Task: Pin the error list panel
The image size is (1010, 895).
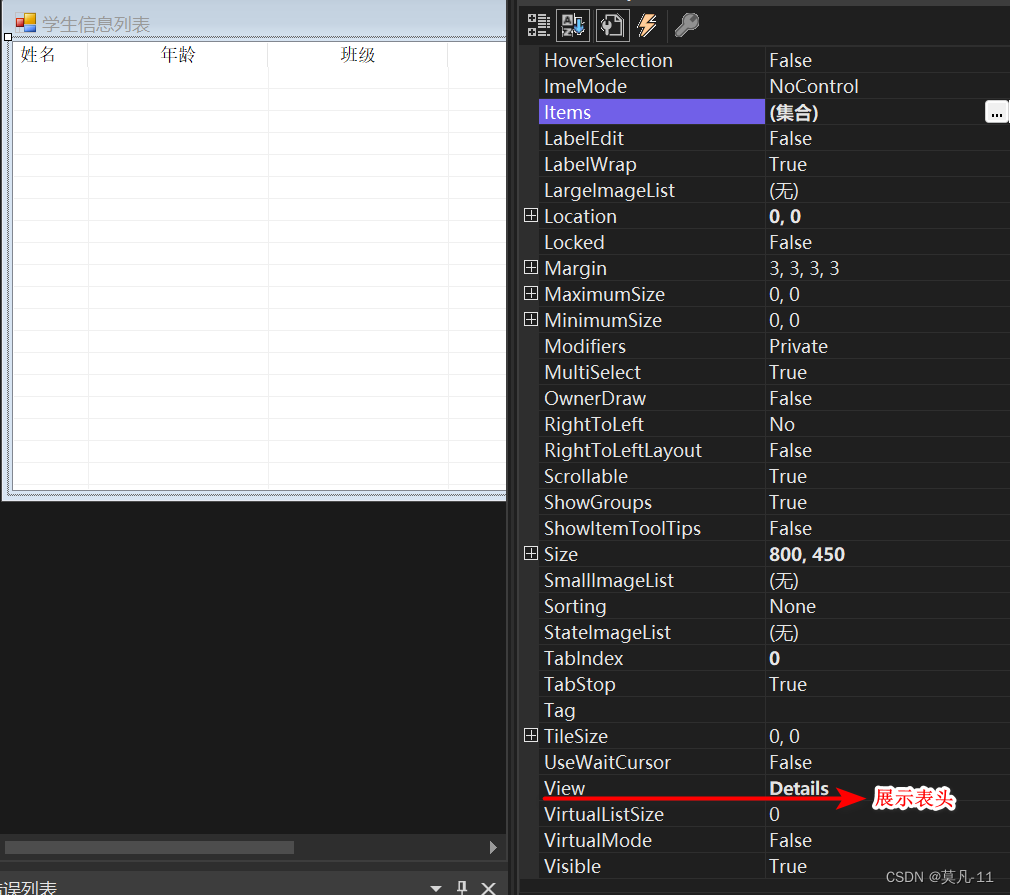Action: (462, 887)
